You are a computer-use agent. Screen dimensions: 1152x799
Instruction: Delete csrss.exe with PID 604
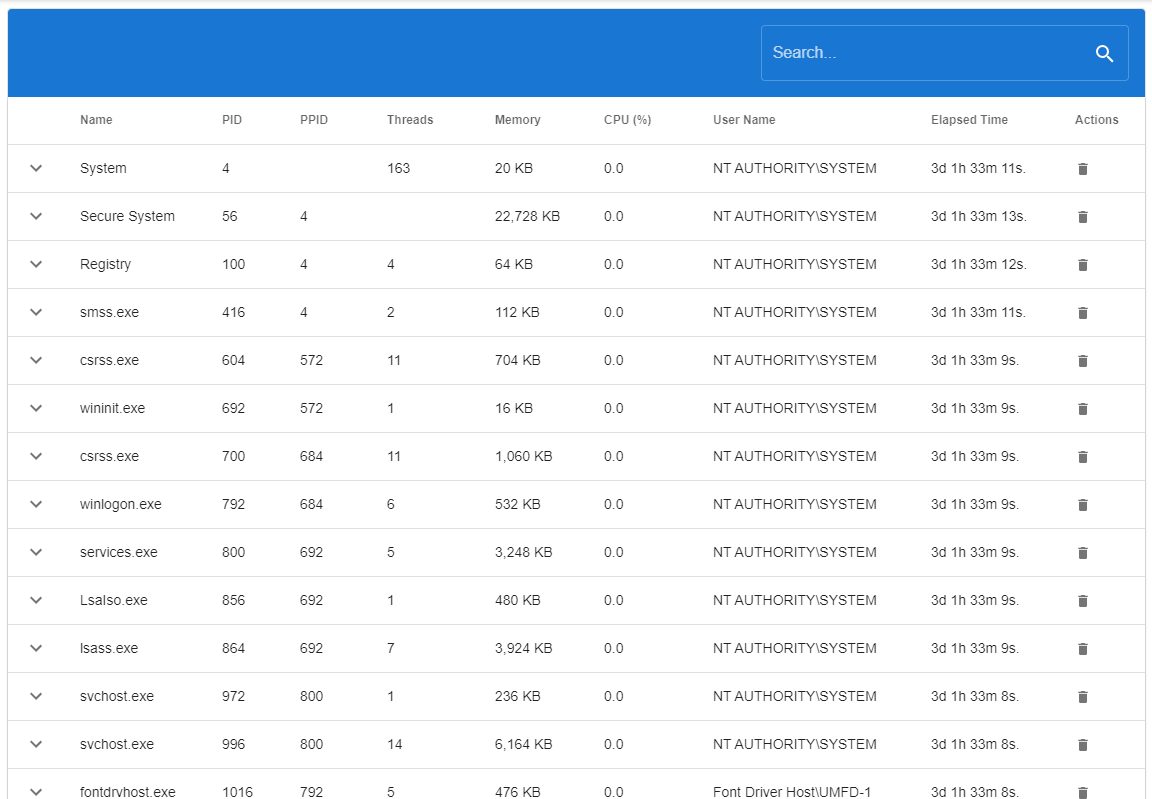(x=1082, y=360)
